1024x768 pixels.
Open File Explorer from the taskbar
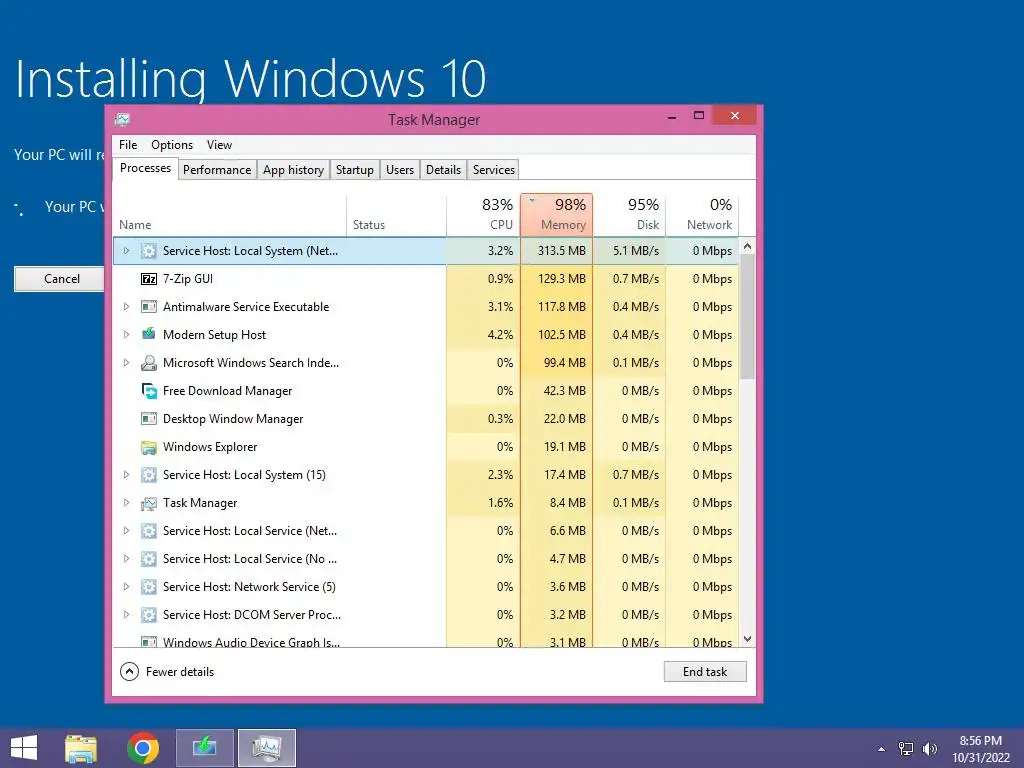(x=81, y=748)
